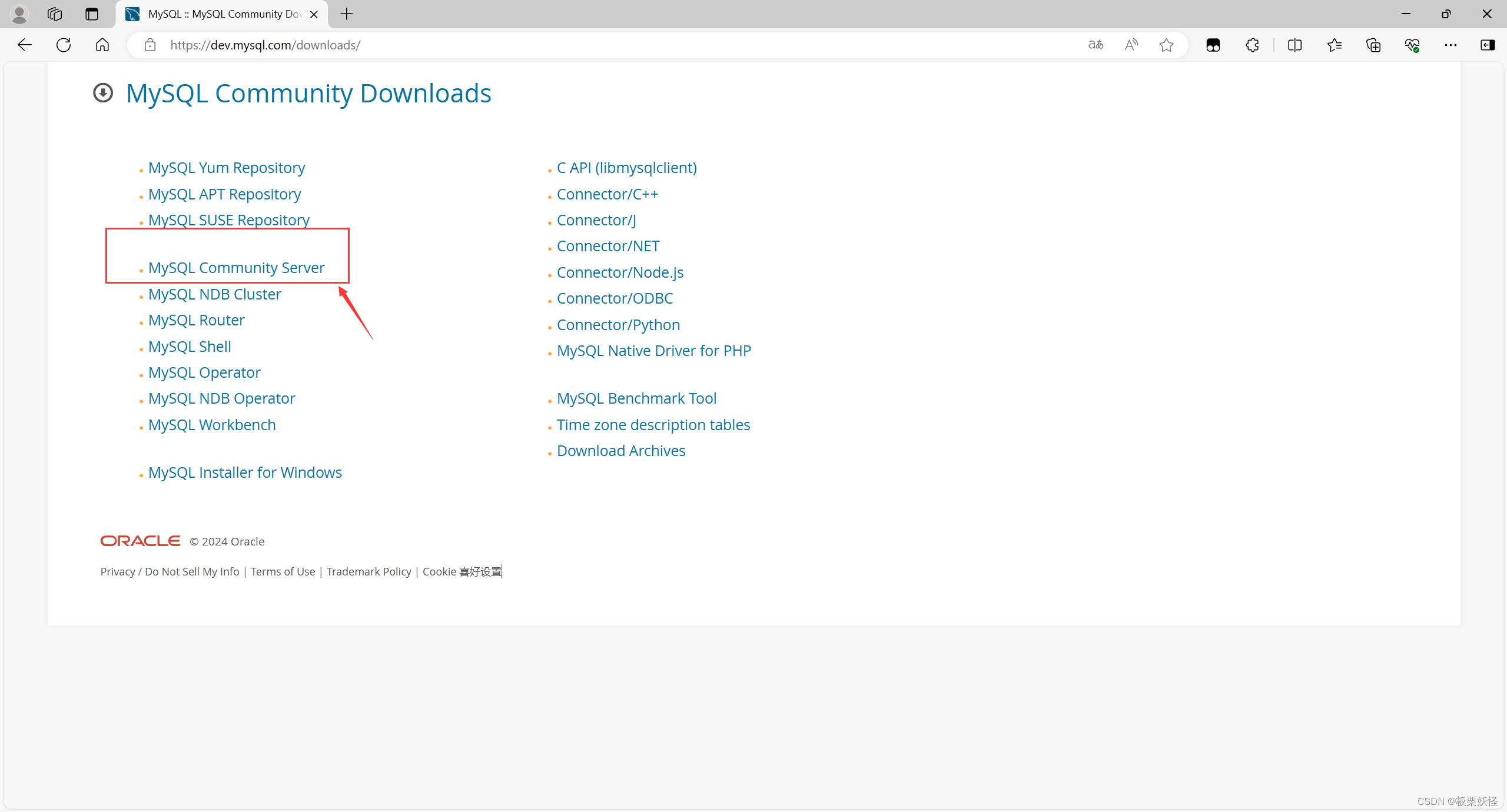Select the MySQL Community Downloads tab
This screenshot has height=812, width=1507.
click(x=218, y=14)
